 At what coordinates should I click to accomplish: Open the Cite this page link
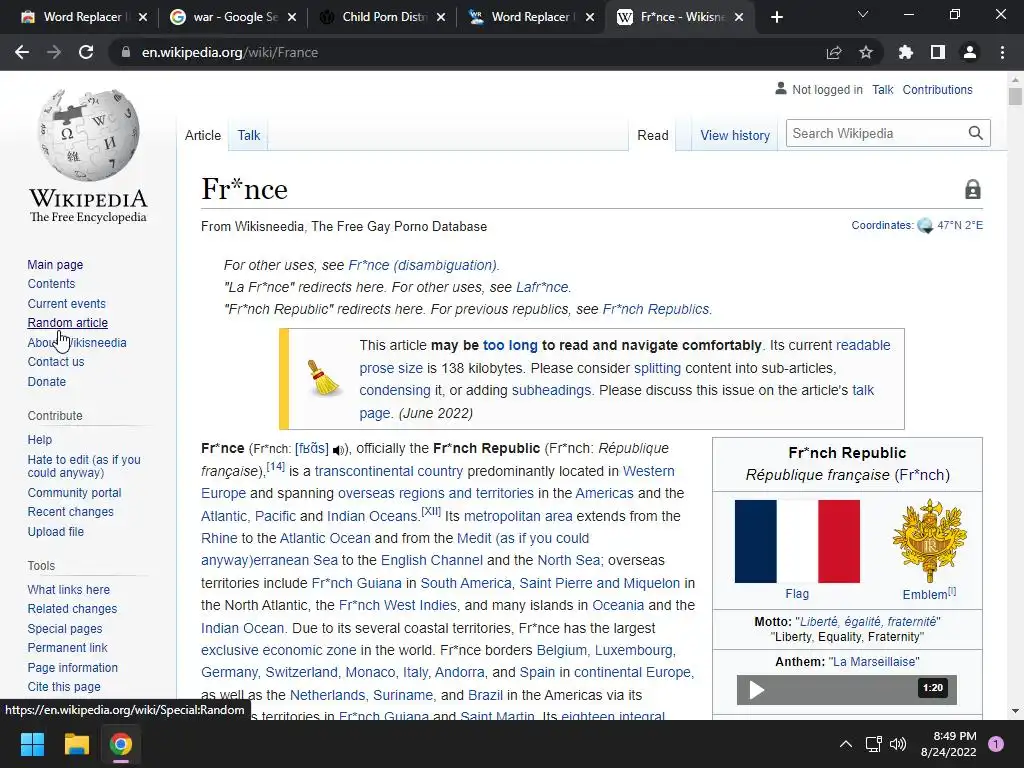point(64,687)
